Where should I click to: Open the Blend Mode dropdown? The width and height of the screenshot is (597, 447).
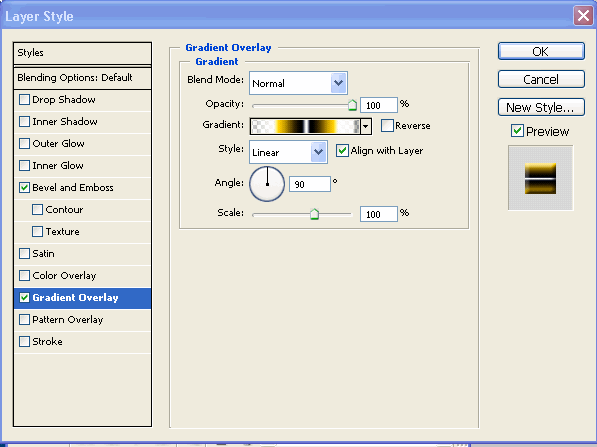(298, 83)
